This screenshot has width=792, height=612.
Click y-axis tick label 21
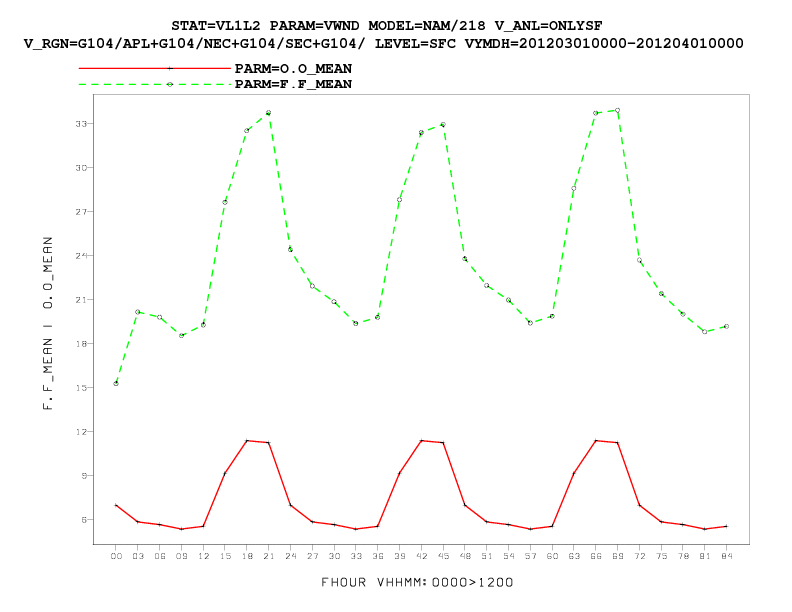click(x=81, y=299)
